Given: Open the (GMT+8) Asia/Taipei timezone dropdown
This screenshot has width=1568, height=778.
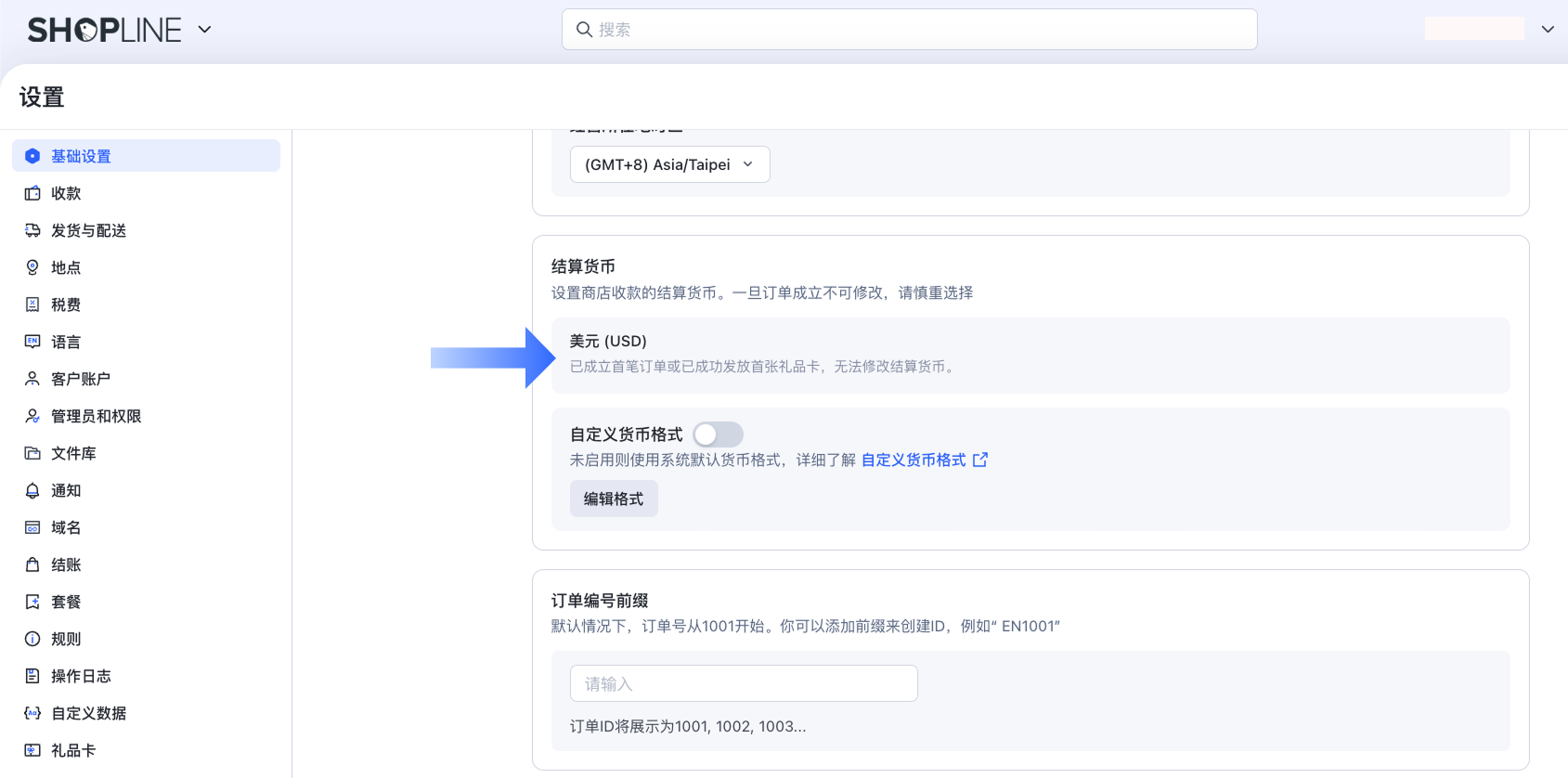Looking at the screenshot, I should [x=669, y=164].
